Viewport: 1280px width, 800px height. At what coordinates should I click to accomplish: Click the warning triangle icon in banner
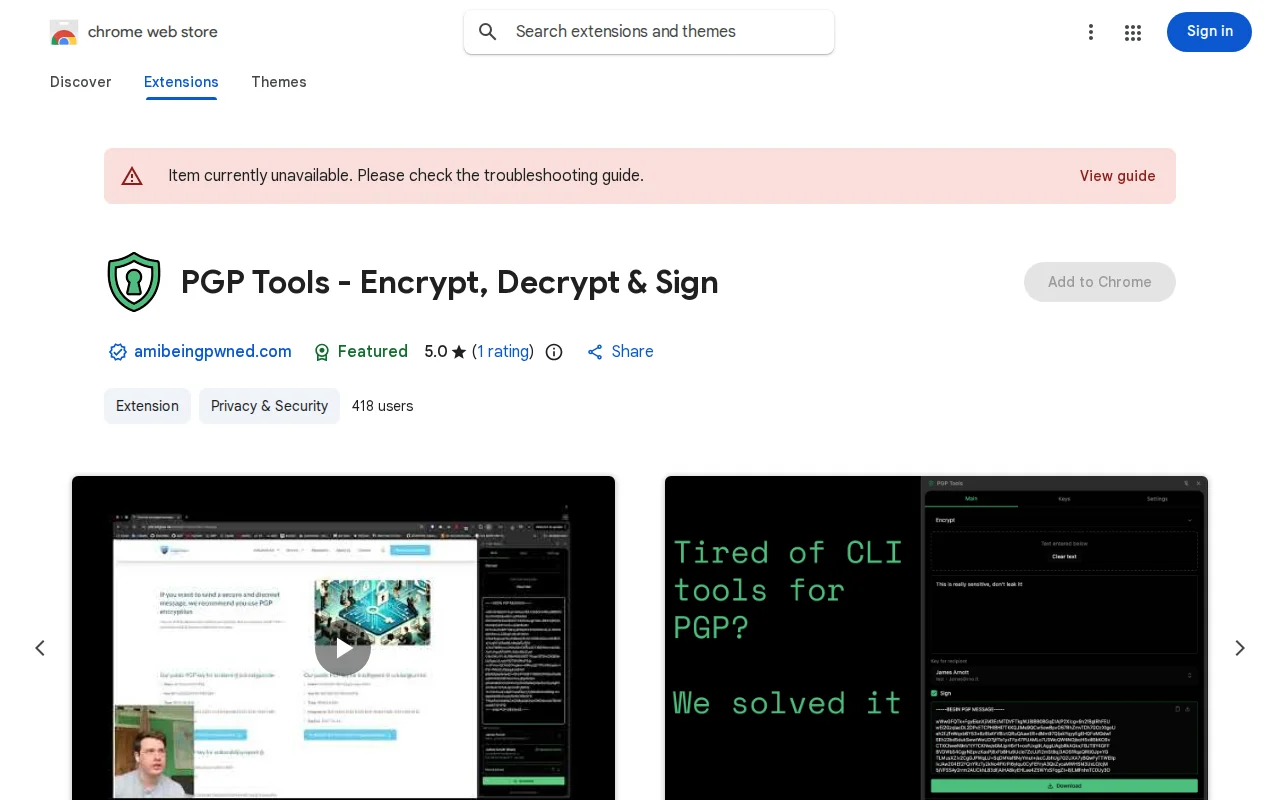click(132, 176)
